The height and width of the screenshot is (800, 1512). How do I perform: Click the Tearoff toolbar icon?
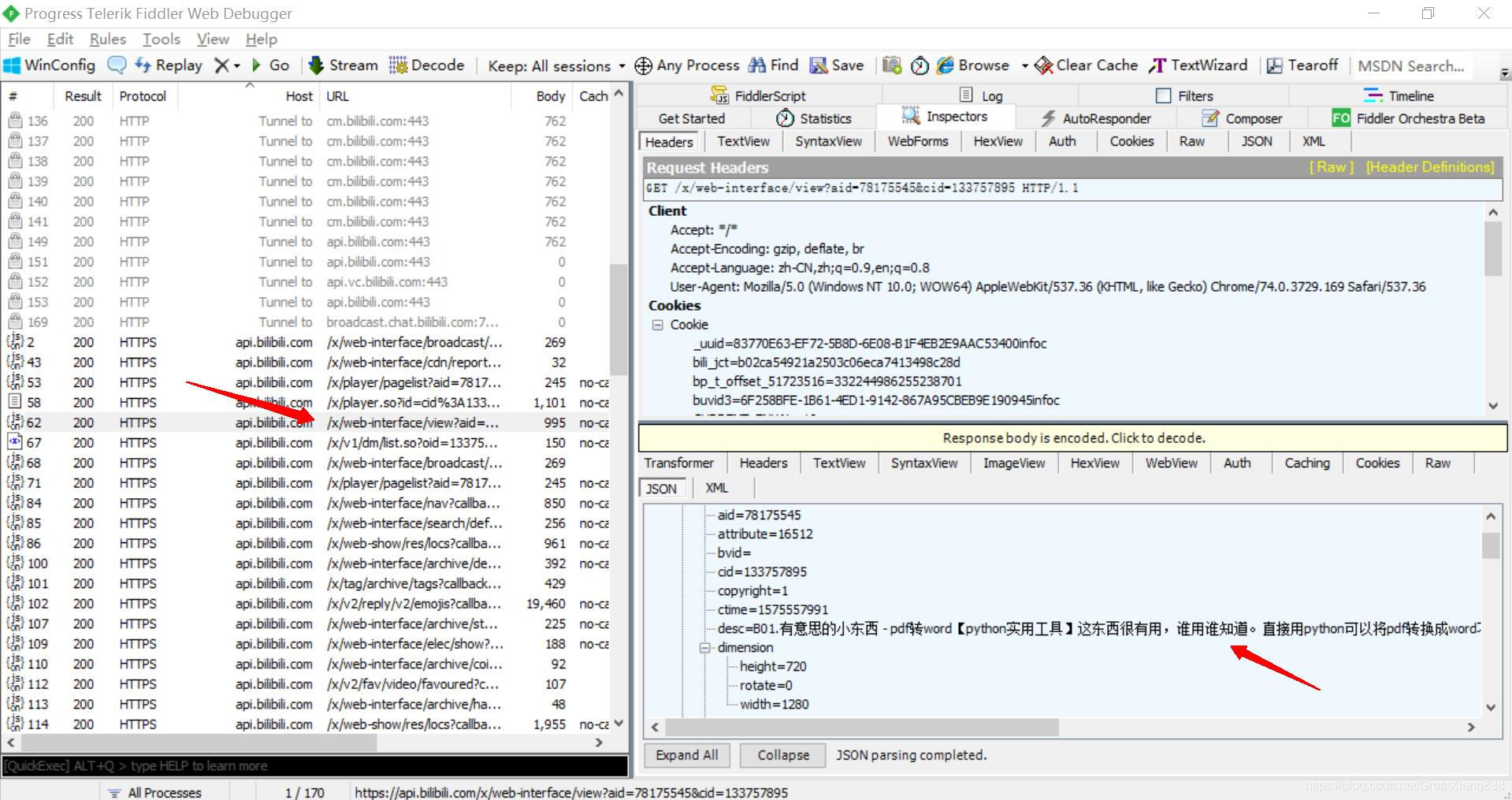tap(1274, 65)
